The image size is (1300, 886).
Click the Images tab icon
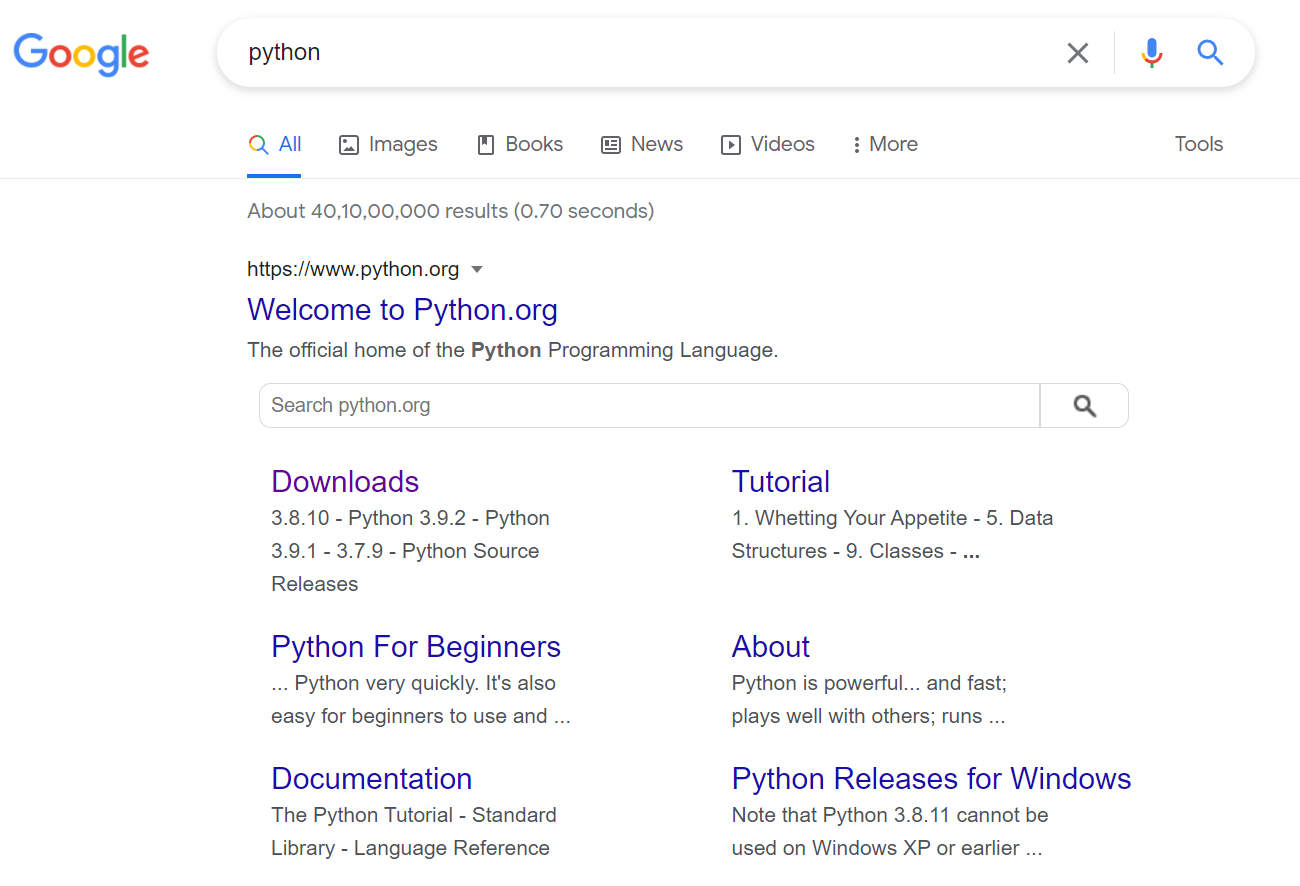coord(349,144)
